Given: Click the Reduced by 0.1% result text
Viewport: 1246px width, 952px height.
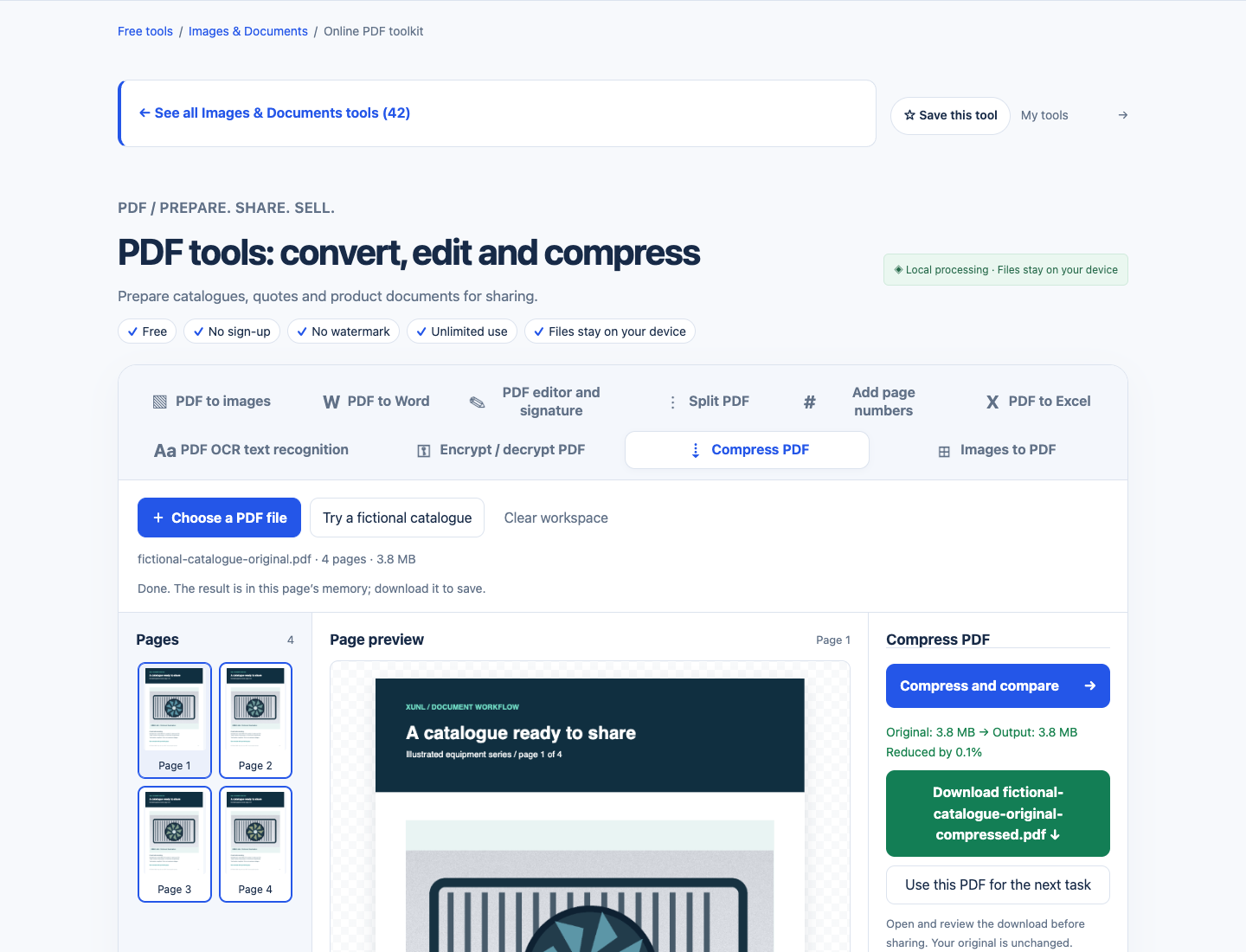Looking at the screenshot, I should coord(934,752).
